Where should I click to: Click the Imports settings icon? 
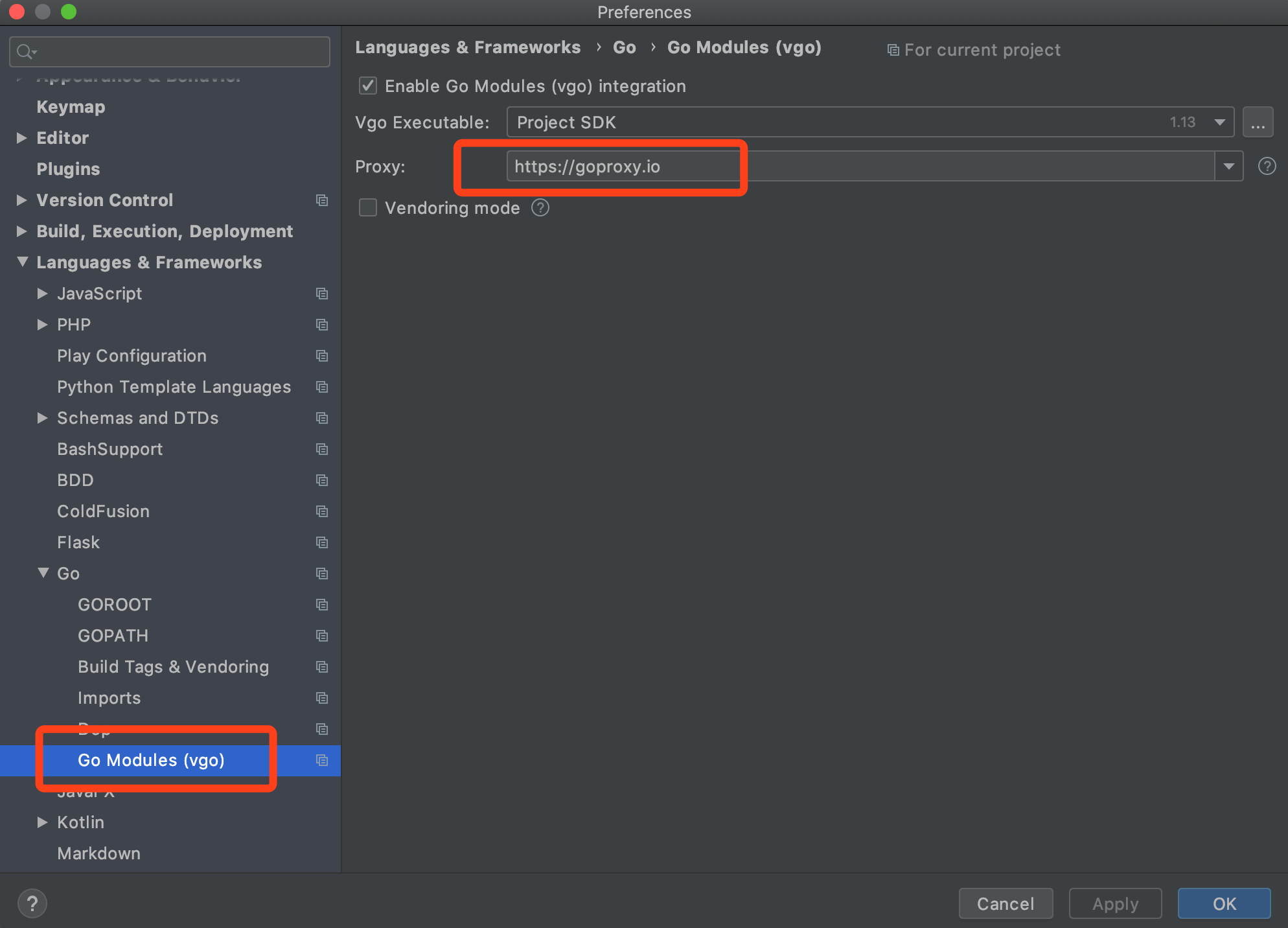click(x=322, y=697)
